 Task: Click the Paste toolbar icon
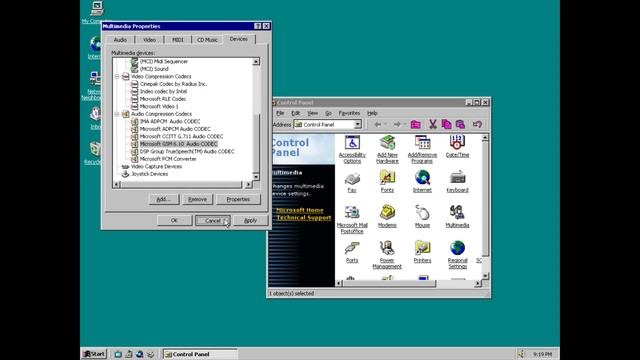[460, 124]
